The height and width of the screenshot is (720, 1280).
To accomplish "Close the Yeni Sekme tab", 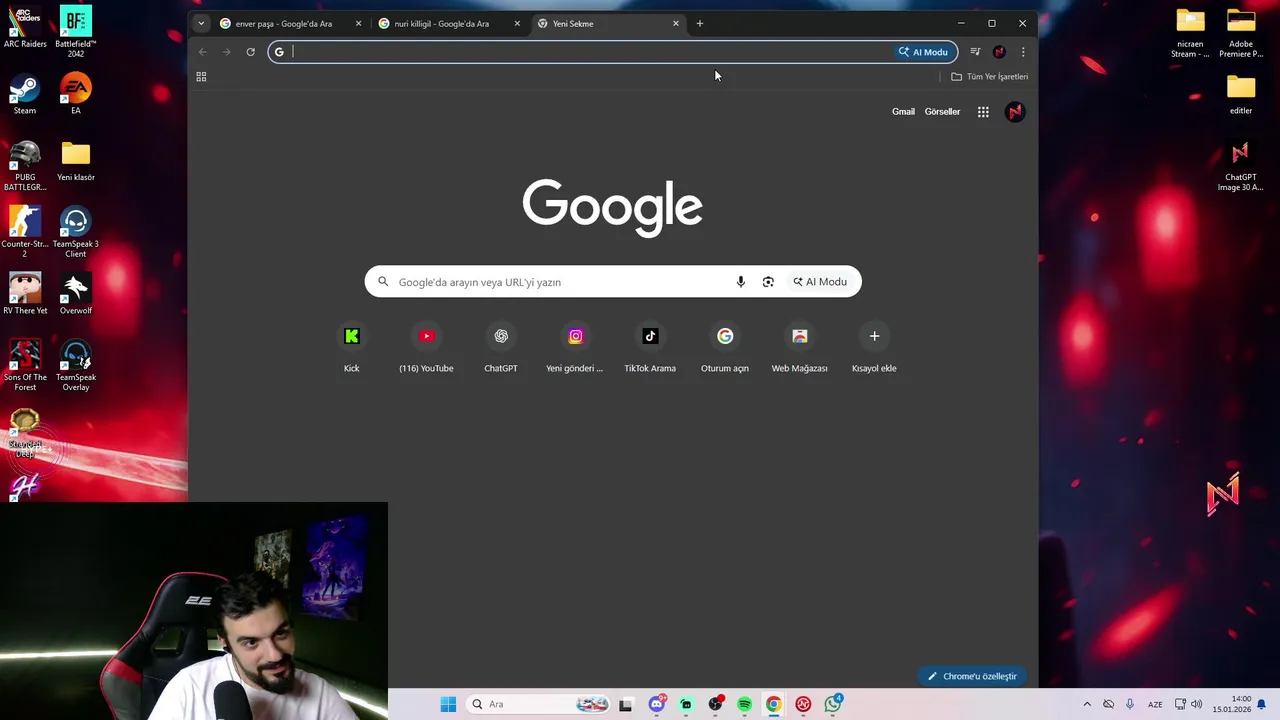I will tap(676, 23).
